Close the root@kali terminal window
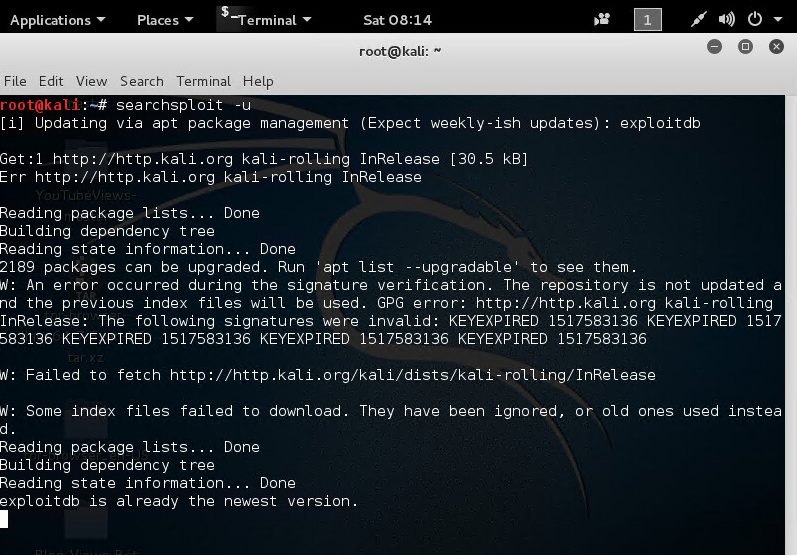 [x=776, y=47]
